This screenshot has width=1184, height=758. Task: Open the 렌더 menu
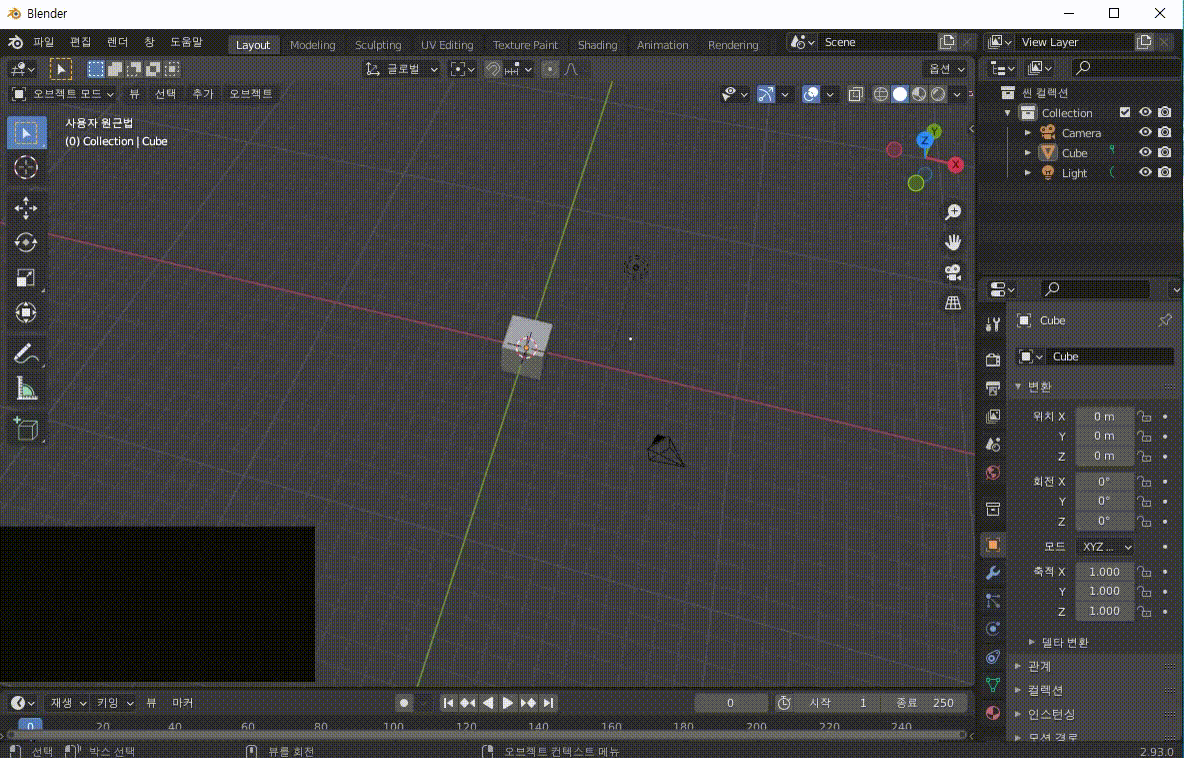click(118, 42)
